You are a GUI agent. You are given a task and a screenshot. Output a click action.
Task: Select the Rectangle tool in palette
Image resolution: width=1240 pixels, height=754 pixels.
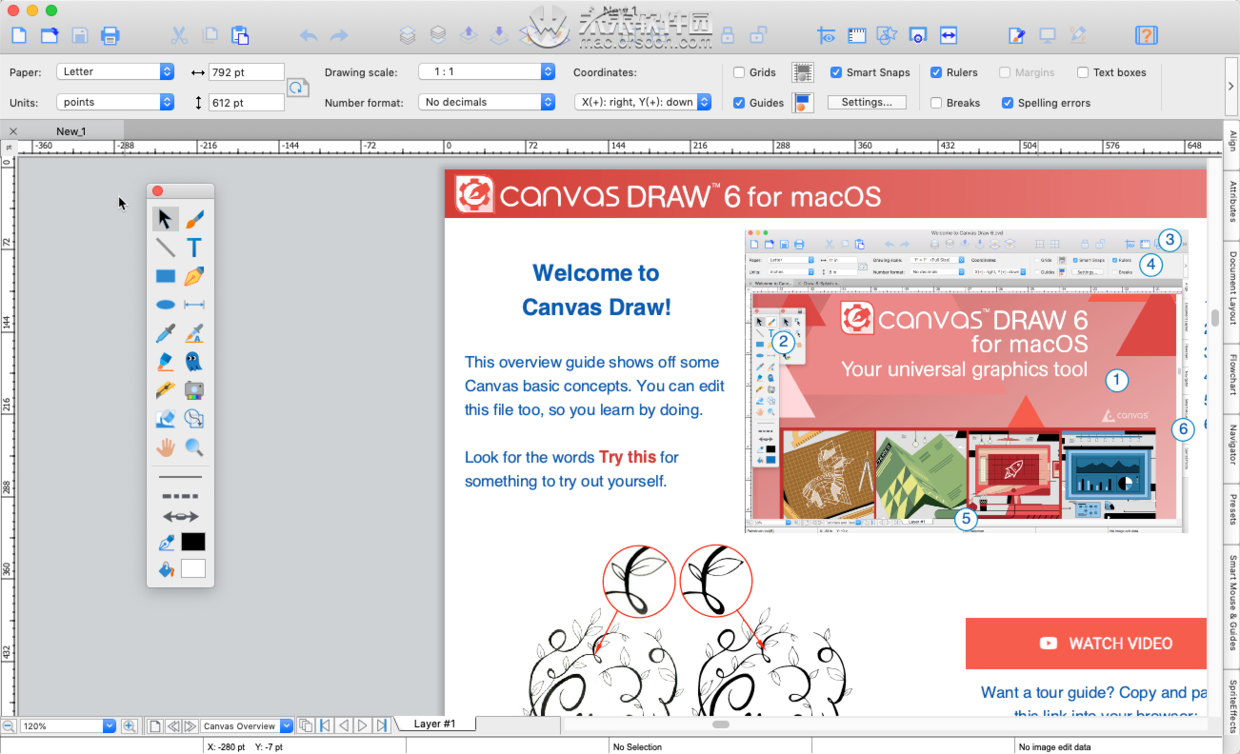(x=165, y=277)
